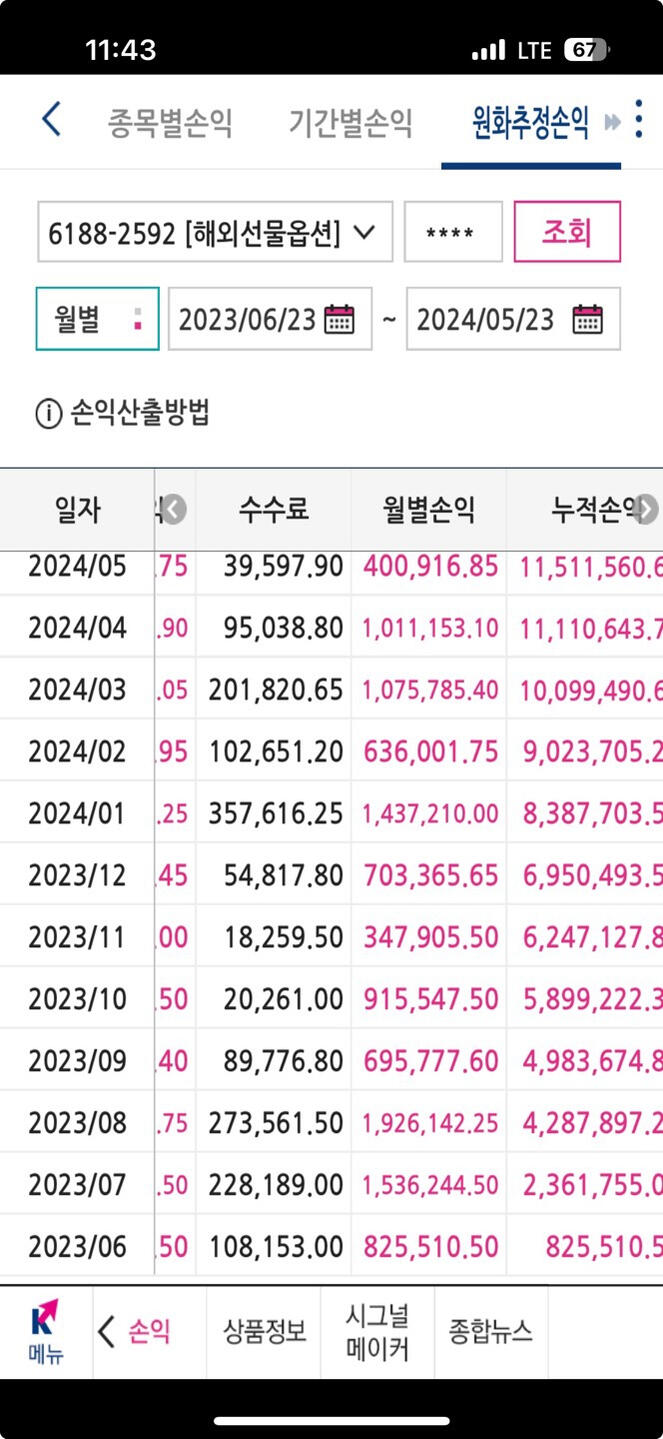Select the 원화추정손익 tab
This screenshot has height=1439, width=663.
click(x=530, y=122)
